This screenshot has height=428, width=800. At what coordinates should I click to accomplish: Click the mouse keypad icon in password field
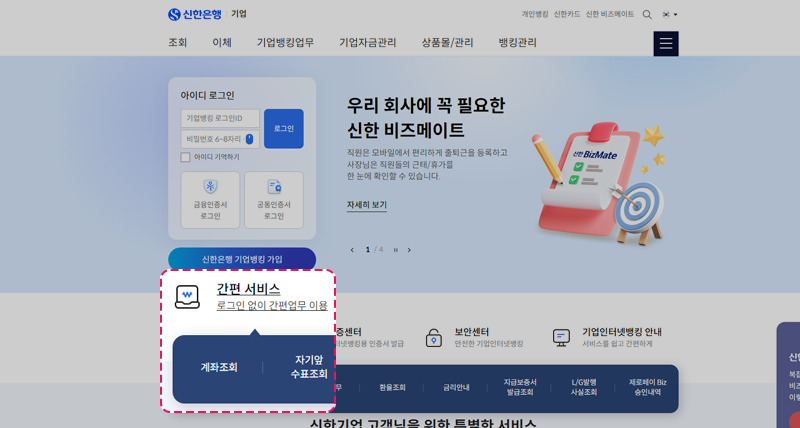point(249,139)
